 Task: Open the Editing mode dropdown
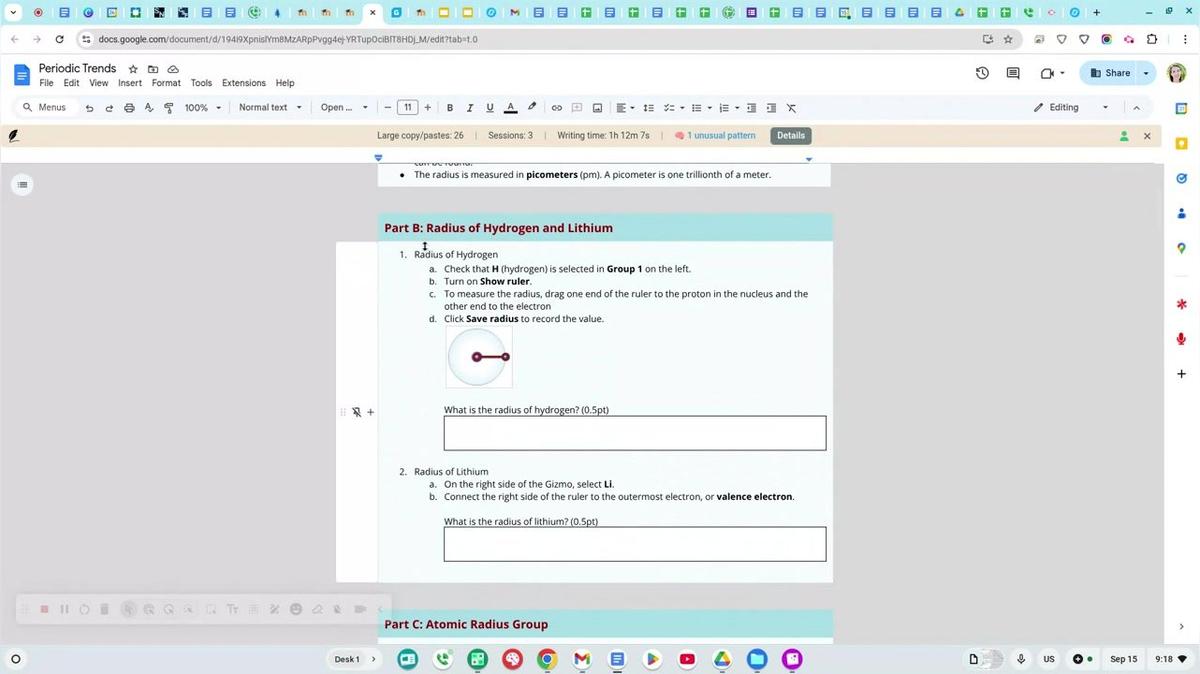point(1072,108)
